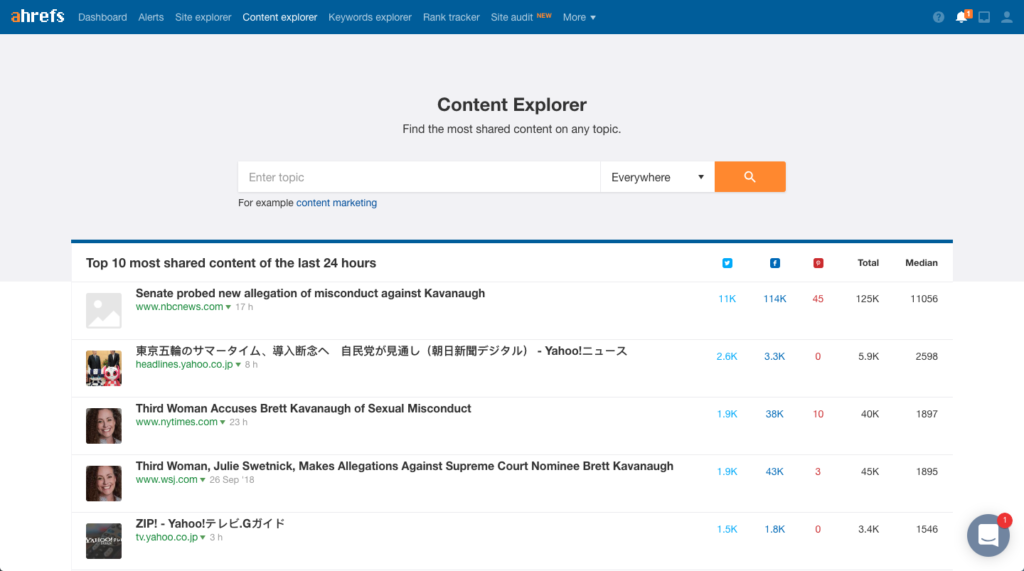Open the Julie Swetnick allegations article
Image resolution: width=1024 pixels, height=571 pixels.
pyautogui.click(x=404, y=466)
